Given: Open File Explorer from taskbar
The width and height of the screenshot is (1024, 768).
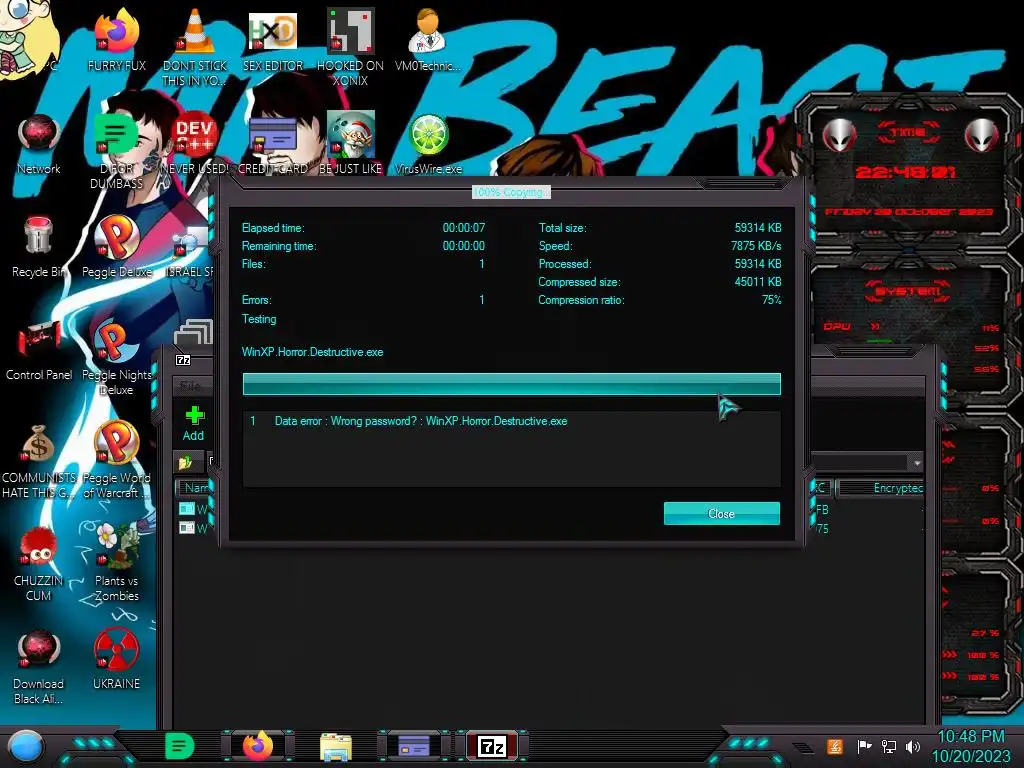Looking at the screenshot, I should pos(336,746).
